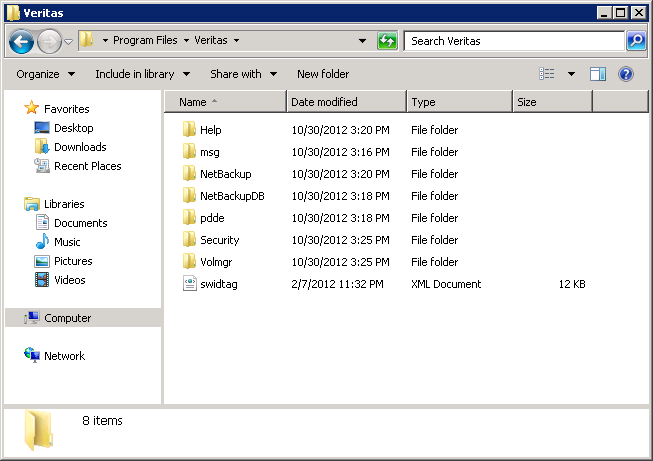Click the Help folder icon

click(x=189, y=130)
